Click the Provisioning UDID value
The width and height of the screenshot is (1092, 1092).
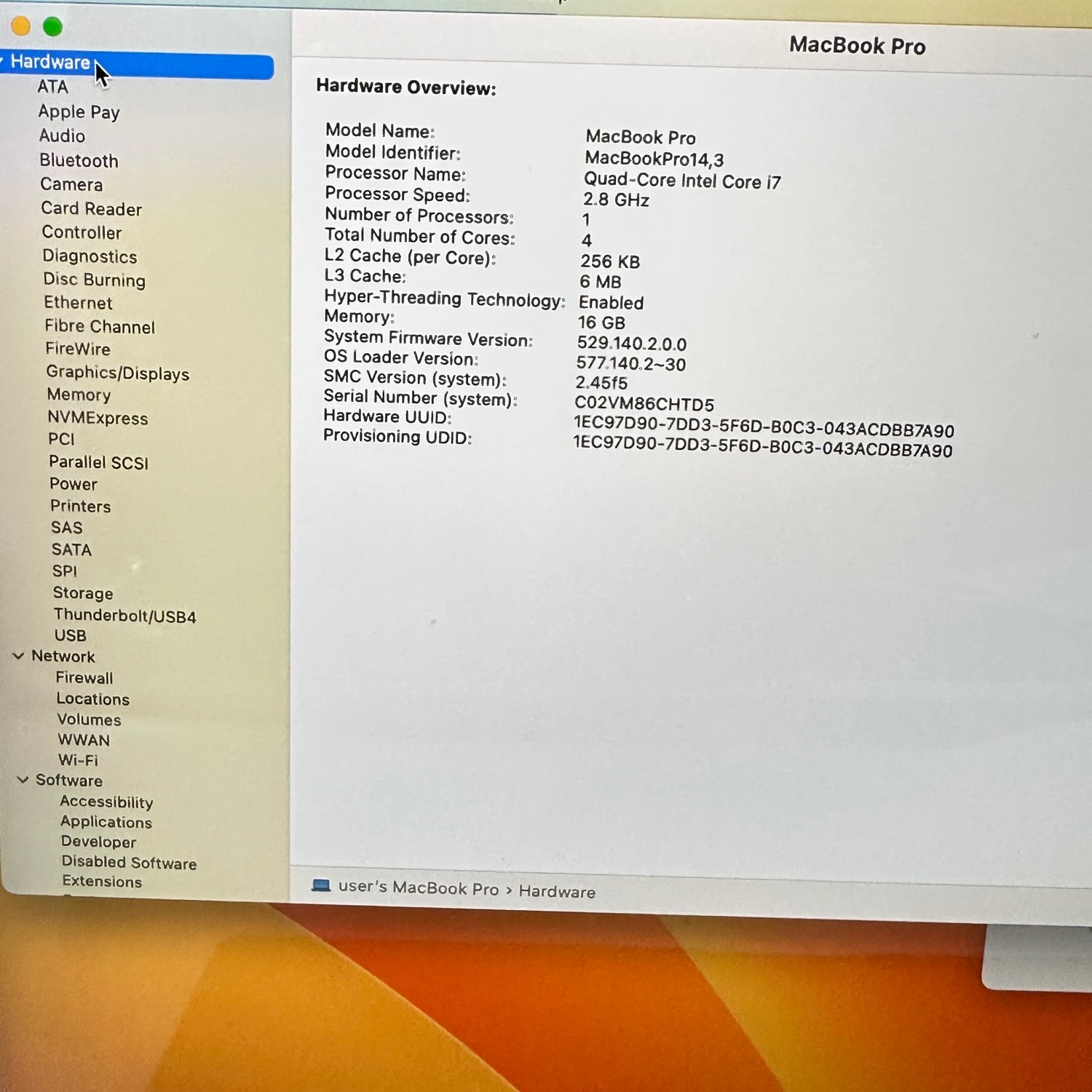762,446
